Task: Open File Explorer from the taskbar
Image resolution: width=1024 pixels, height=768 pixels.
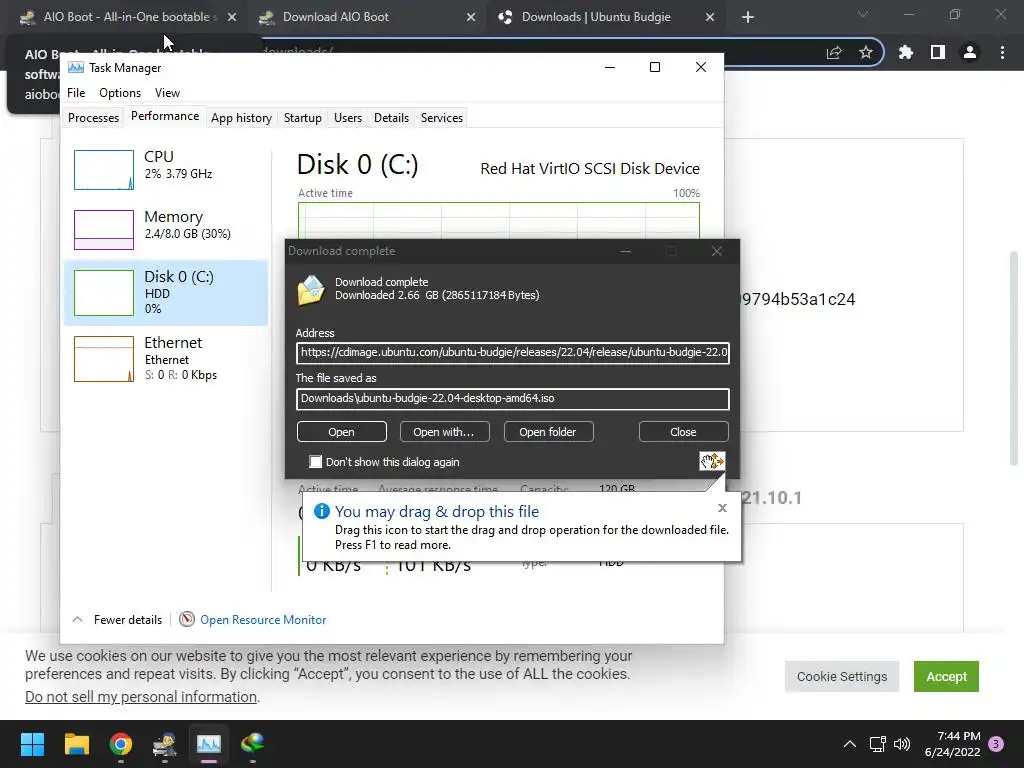Action: click(x=76, y=744)
